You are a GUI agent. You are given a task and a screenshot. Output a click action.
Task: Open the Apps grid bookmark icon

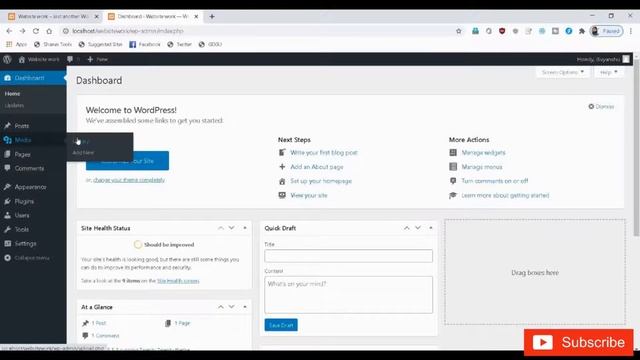click(9, 44)
